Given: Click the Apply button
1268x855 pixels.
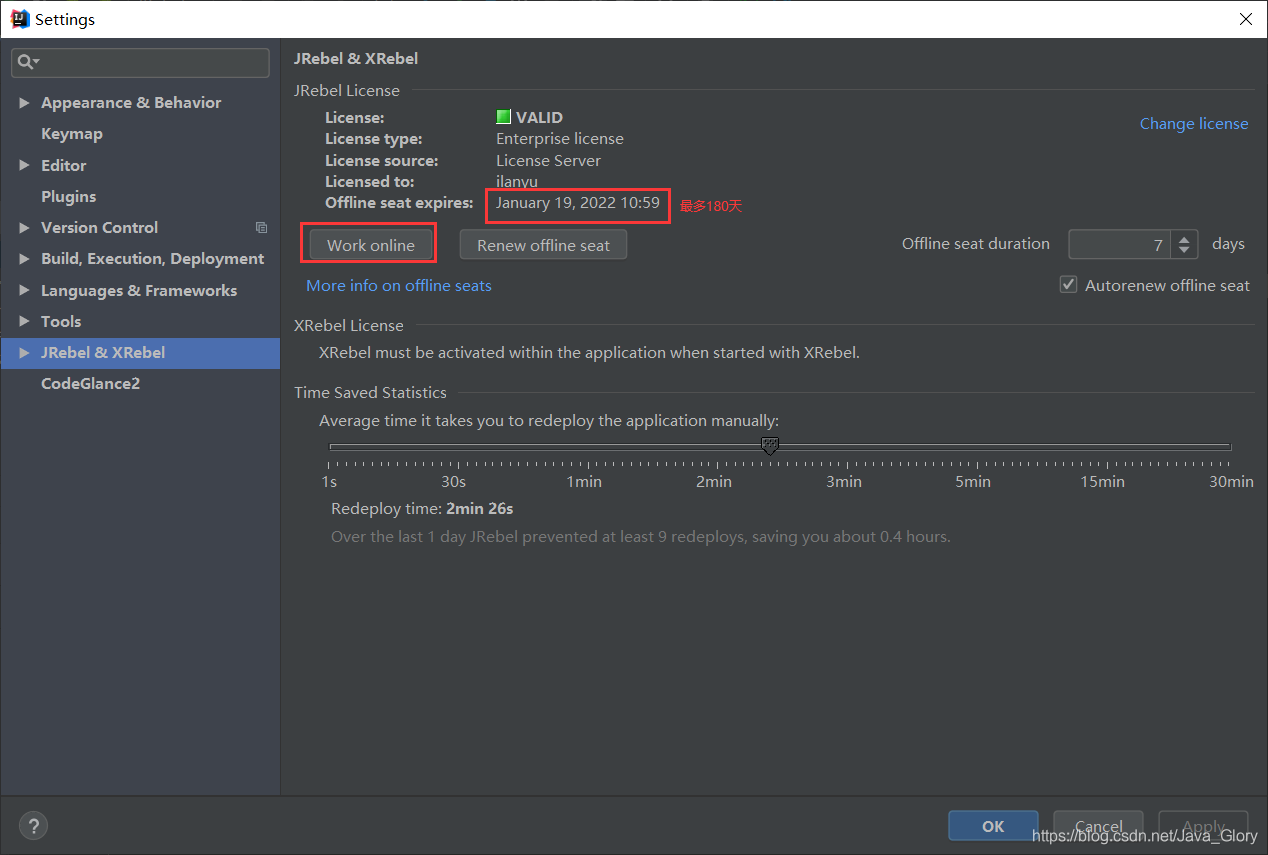Looking at the screenshot, I should (1203, 826).
